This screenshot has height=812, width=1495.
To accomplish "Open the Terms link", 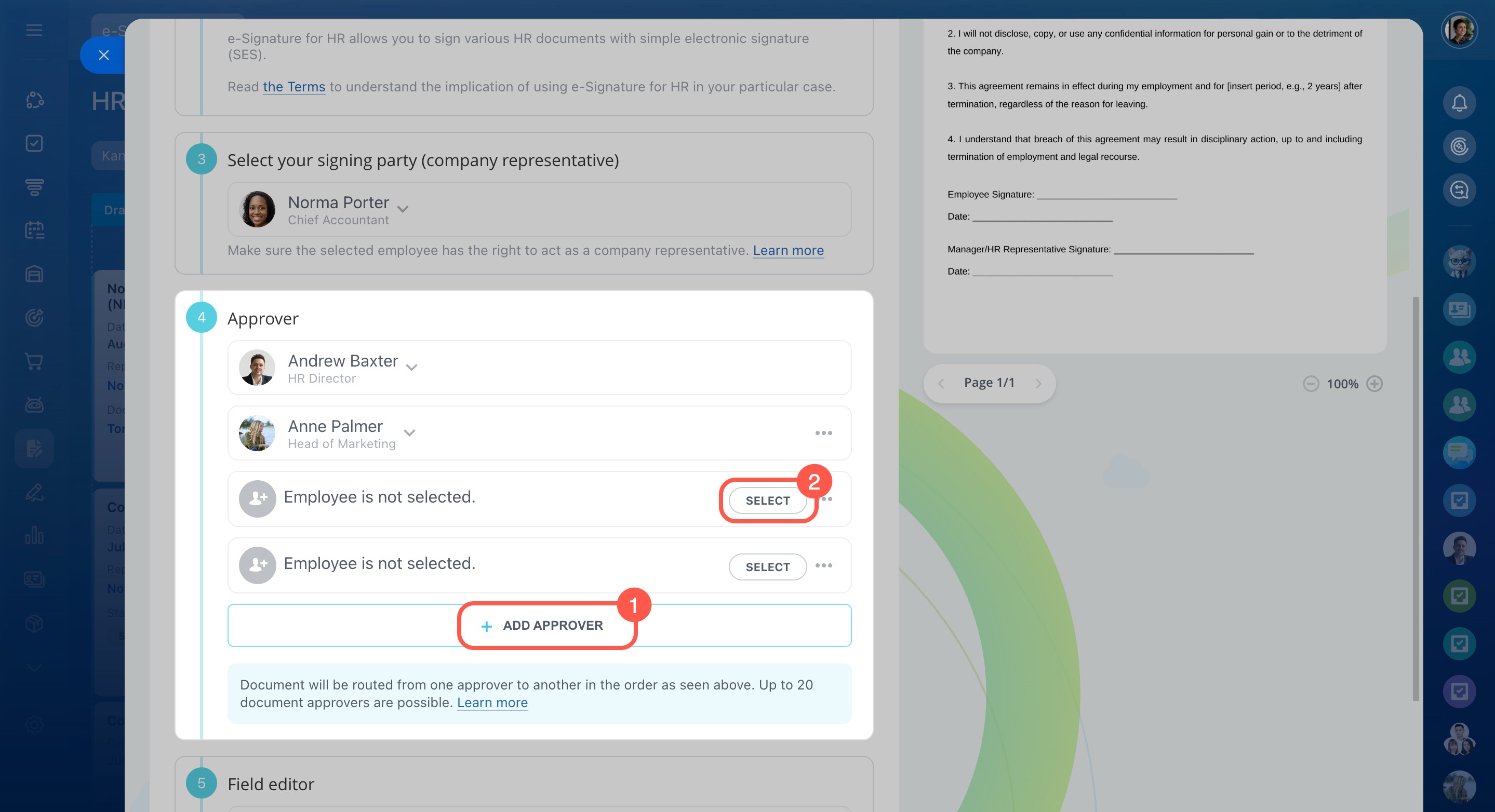I will tap(293, 86).
